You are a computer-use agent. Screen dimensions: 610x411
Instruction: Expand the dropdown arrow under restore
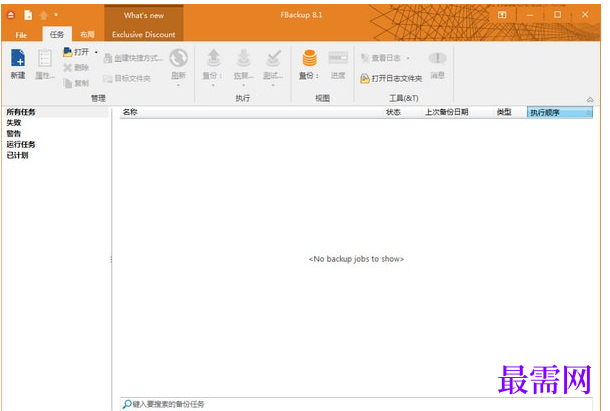[x=244, y=85]
